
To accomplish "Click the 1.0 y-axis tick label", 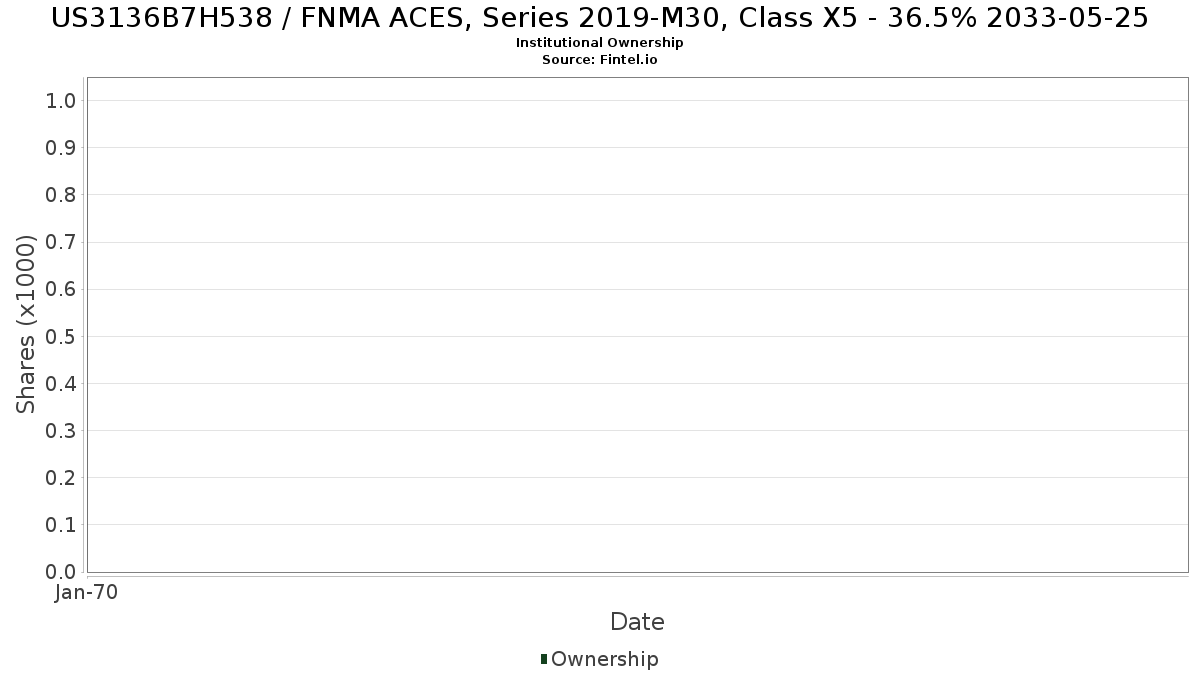I will (61, 100).
